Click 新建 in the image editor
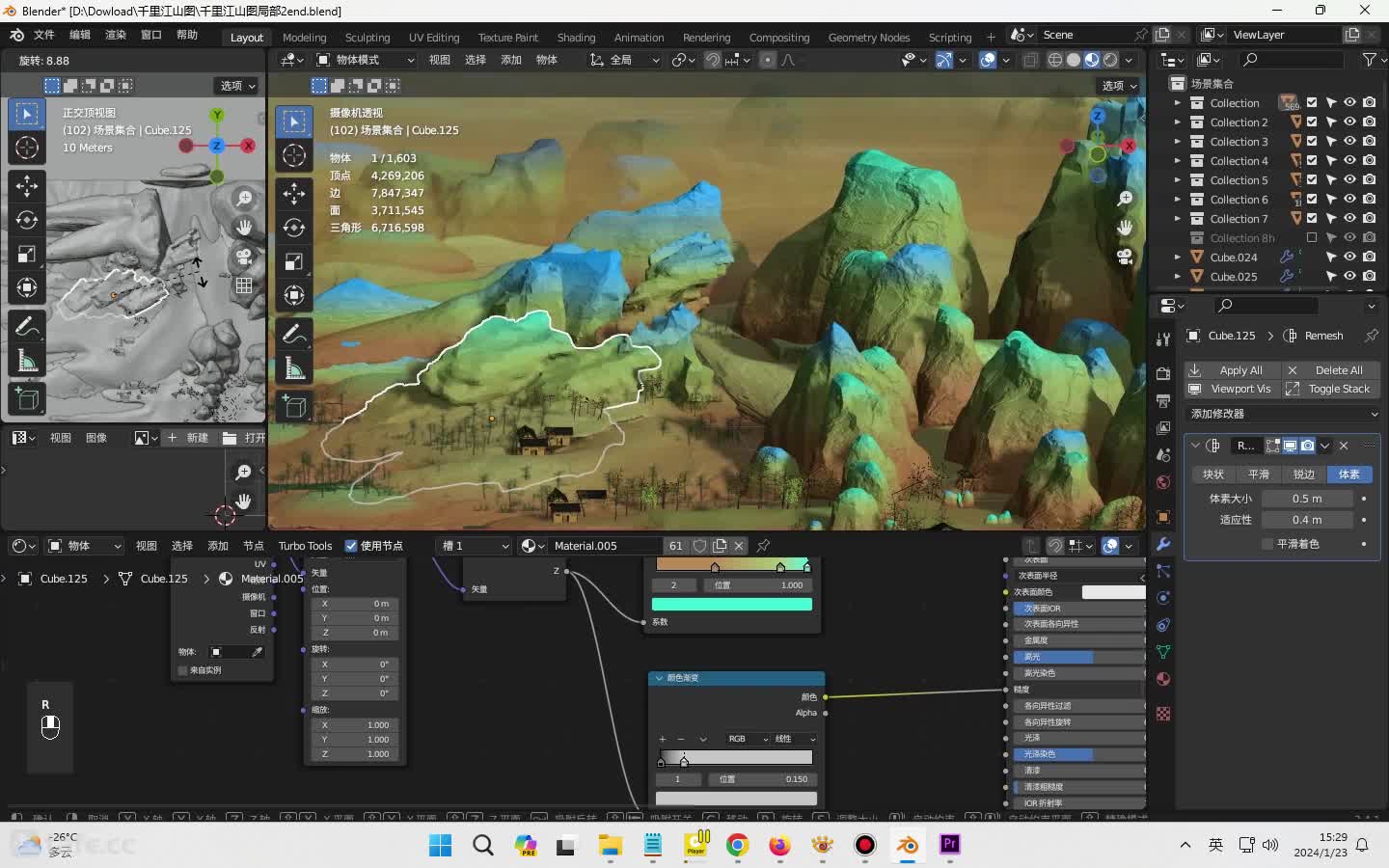The width and height of the screenshot is (1389, 868). [x=189, y=438]
